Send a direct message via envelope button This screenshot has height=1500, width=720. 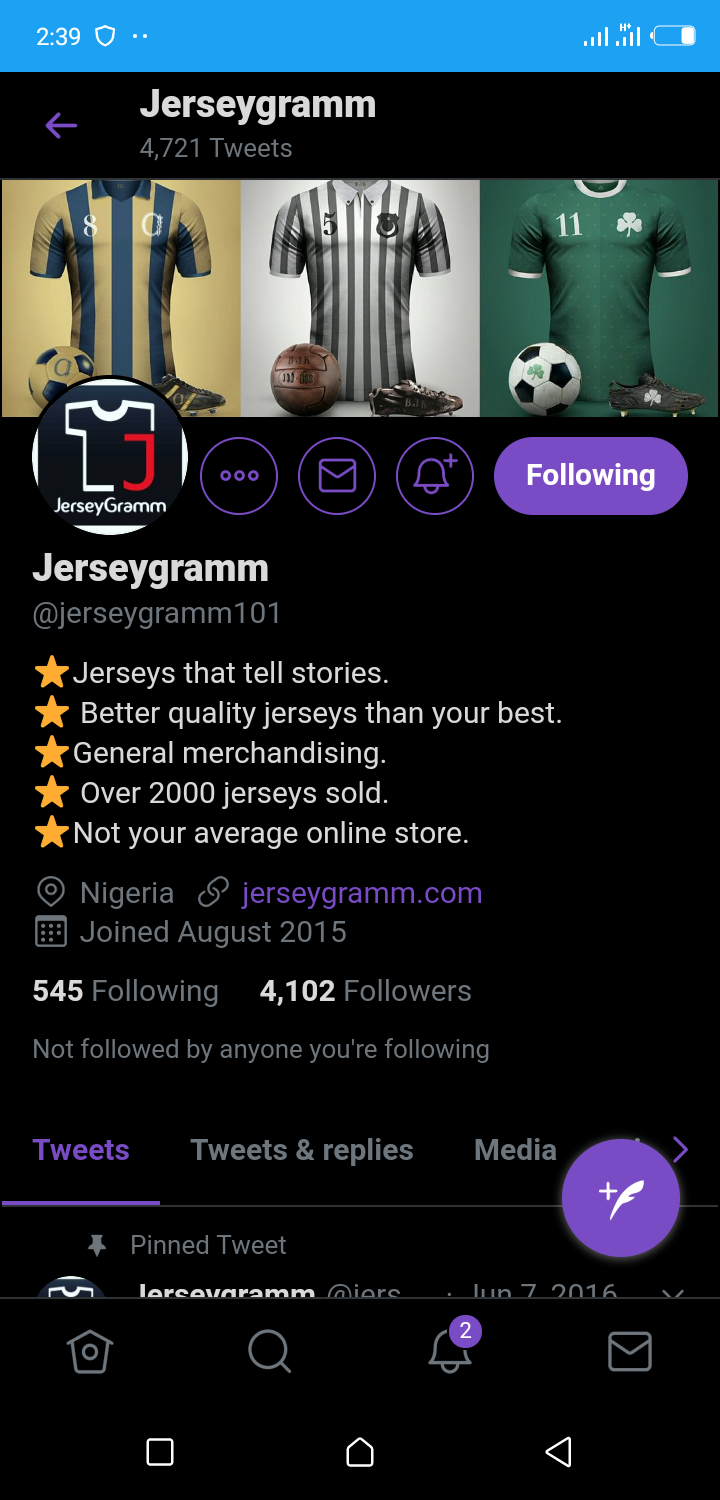[x=337, y=476]
